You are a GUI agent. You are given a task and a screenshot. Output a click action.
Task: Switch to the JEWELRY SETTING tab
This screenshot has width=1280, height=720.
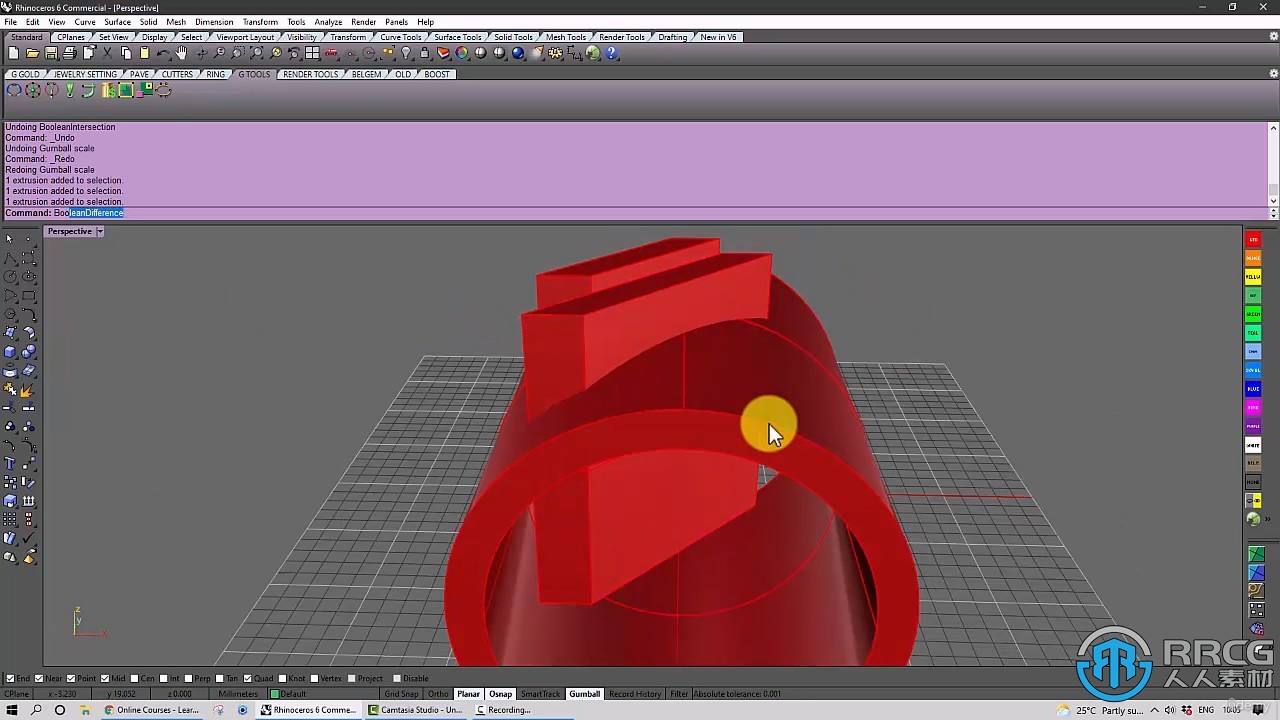coord(85,74)
